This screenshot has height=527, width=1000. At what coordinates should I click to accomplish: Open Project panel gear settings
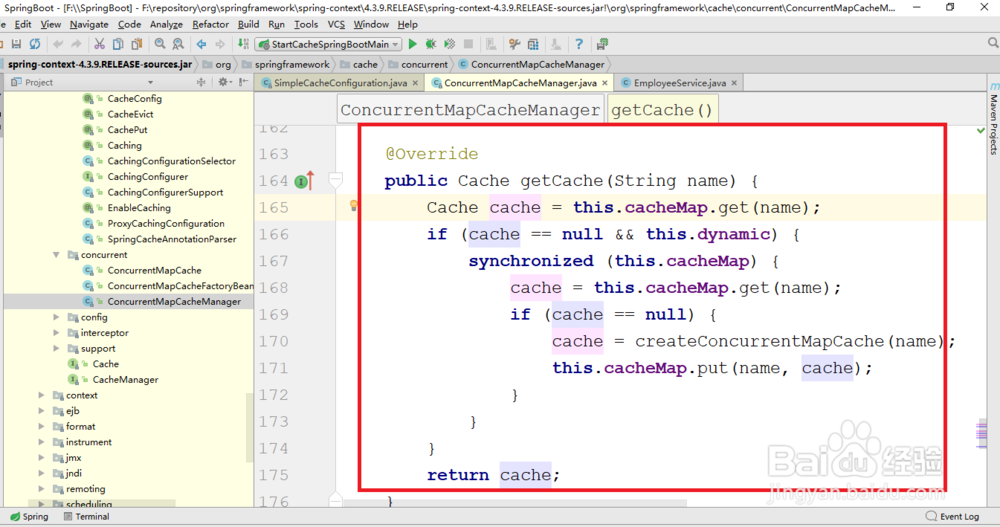coord(223,82)
